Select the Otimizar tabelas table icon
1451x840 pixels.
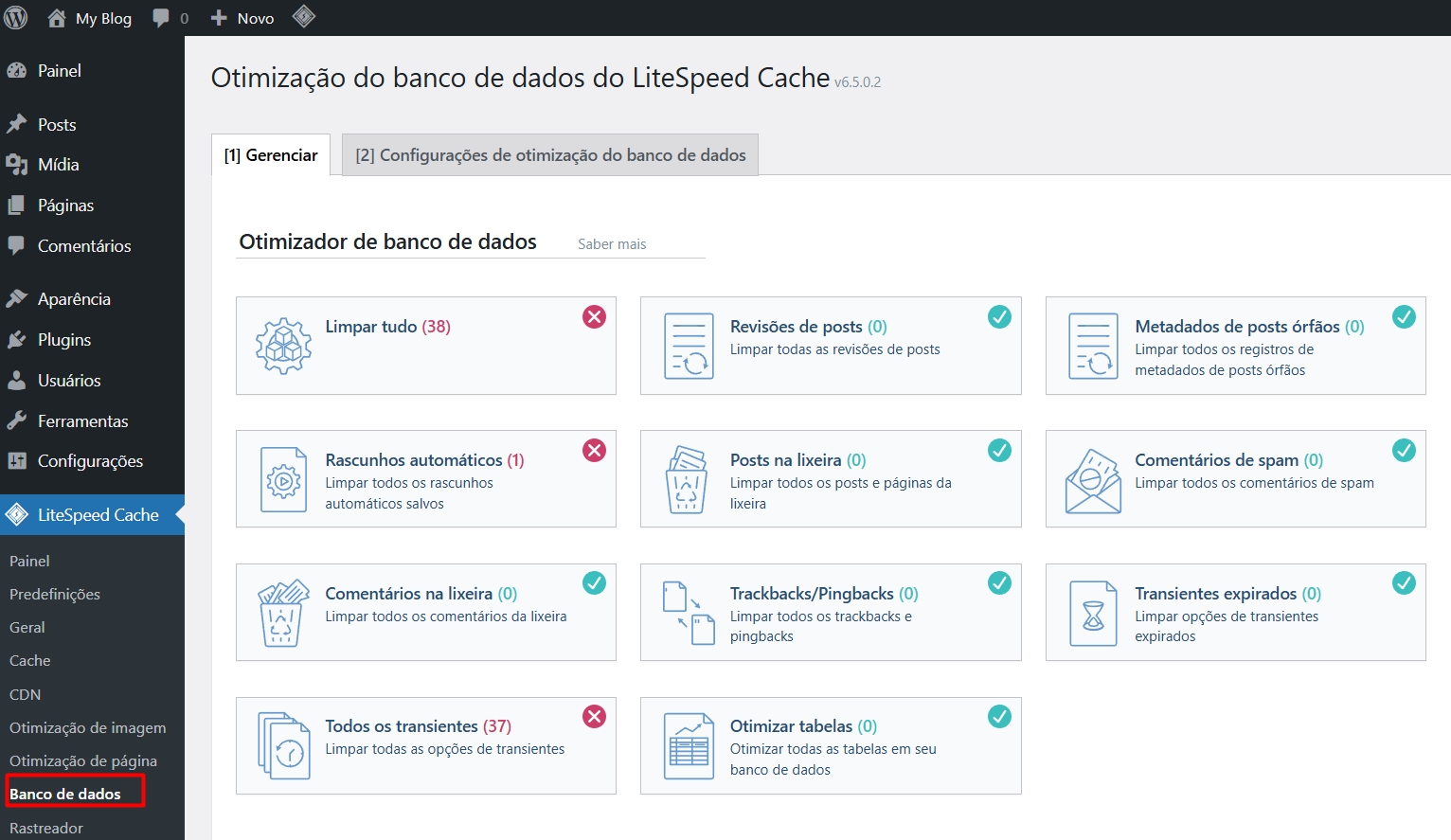[x=688, y=746]
